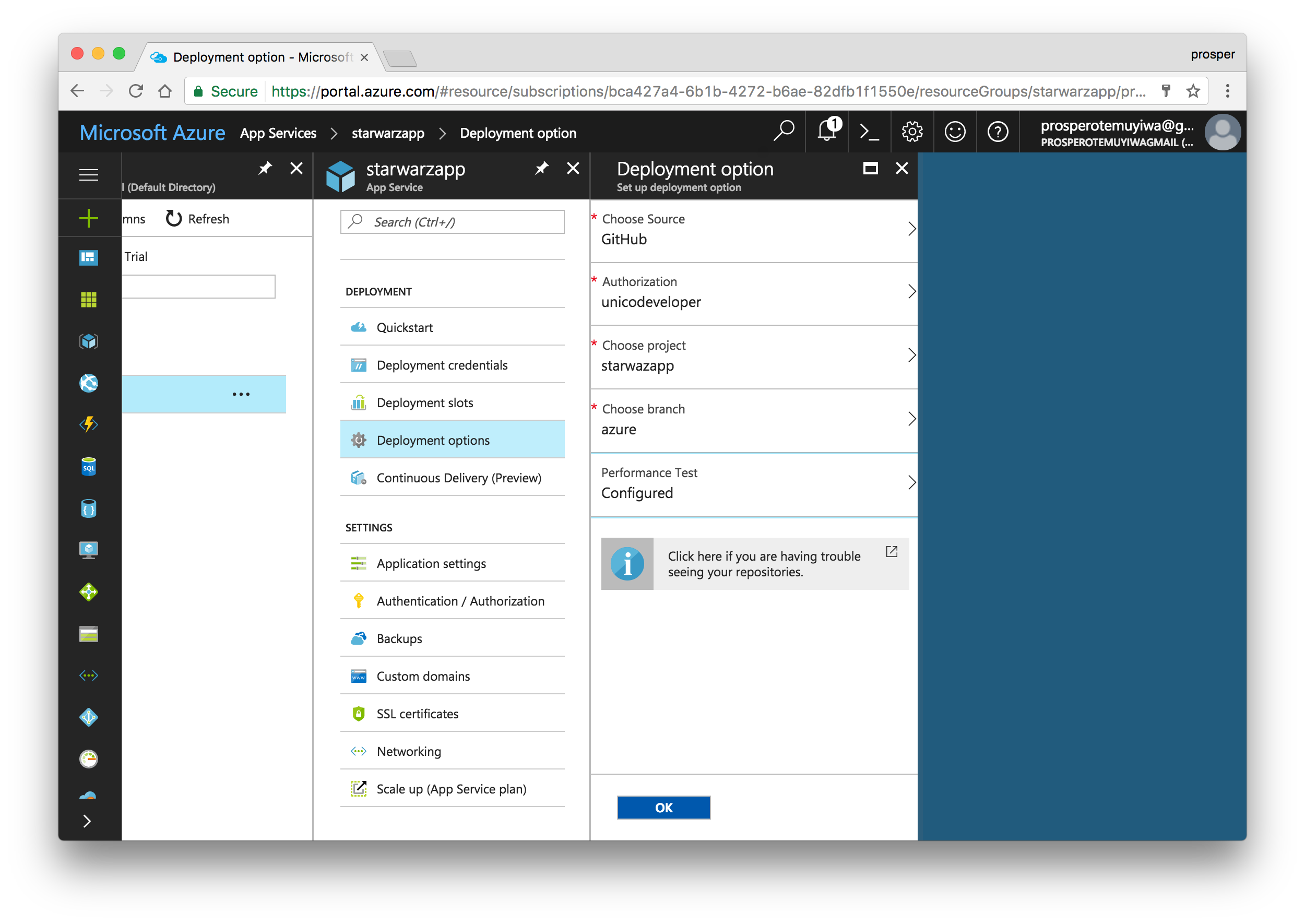Expand the Choose branch azure option

pos(910,419)
